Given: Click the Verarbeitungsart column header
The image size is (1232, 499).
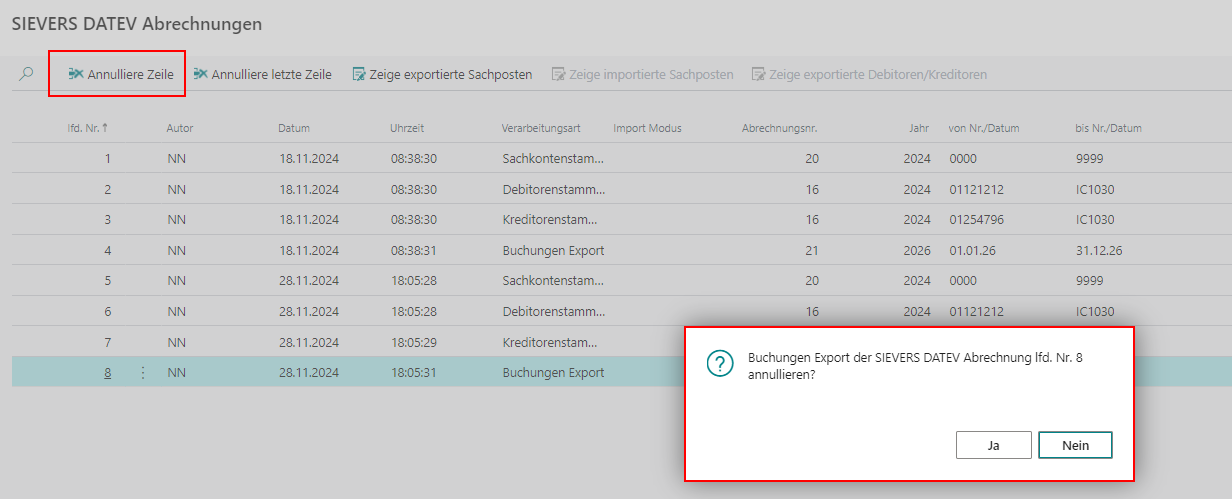Looking at the screenshot, I should (541, 128).
